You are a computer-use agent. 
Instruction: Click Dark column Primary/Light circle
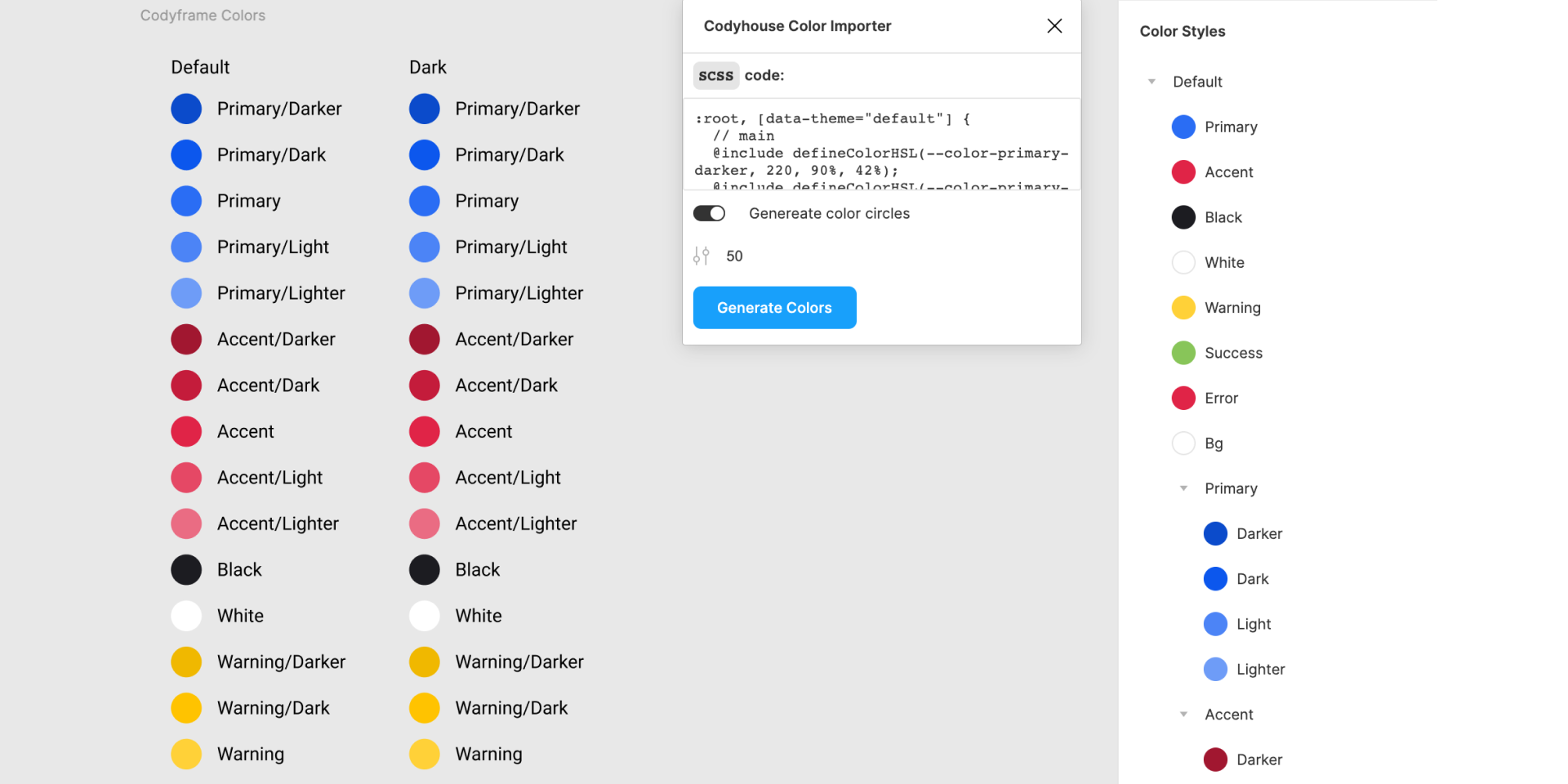(425, 247)
